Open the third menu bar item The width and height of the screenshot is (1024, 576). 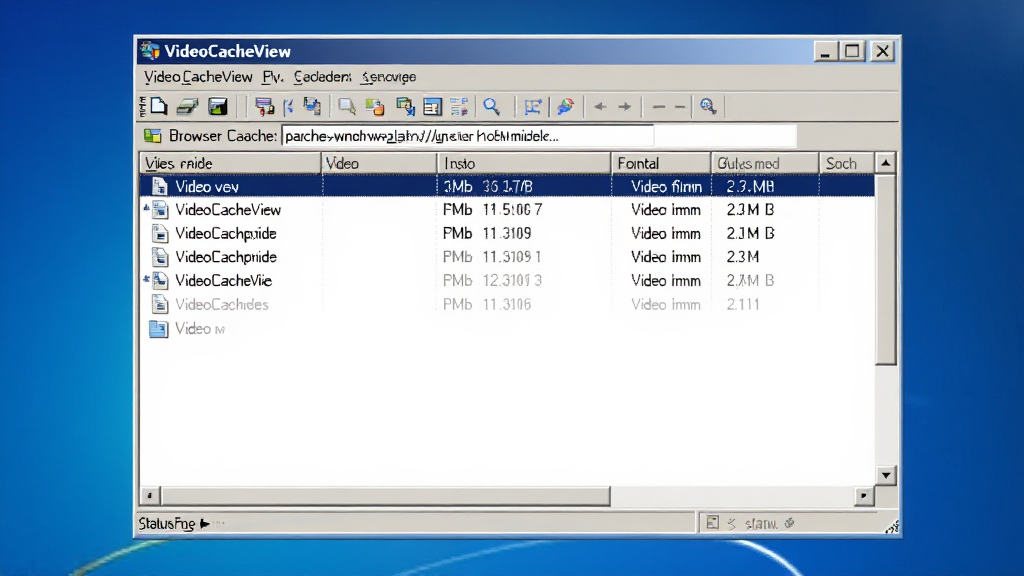[323, 77]
